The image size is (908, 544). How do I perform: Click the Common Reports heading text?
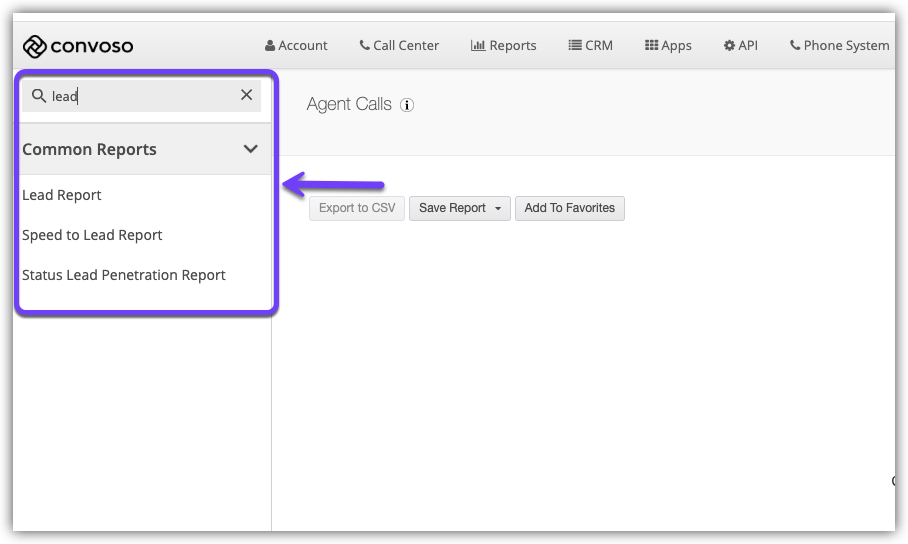tap(90, 149)
